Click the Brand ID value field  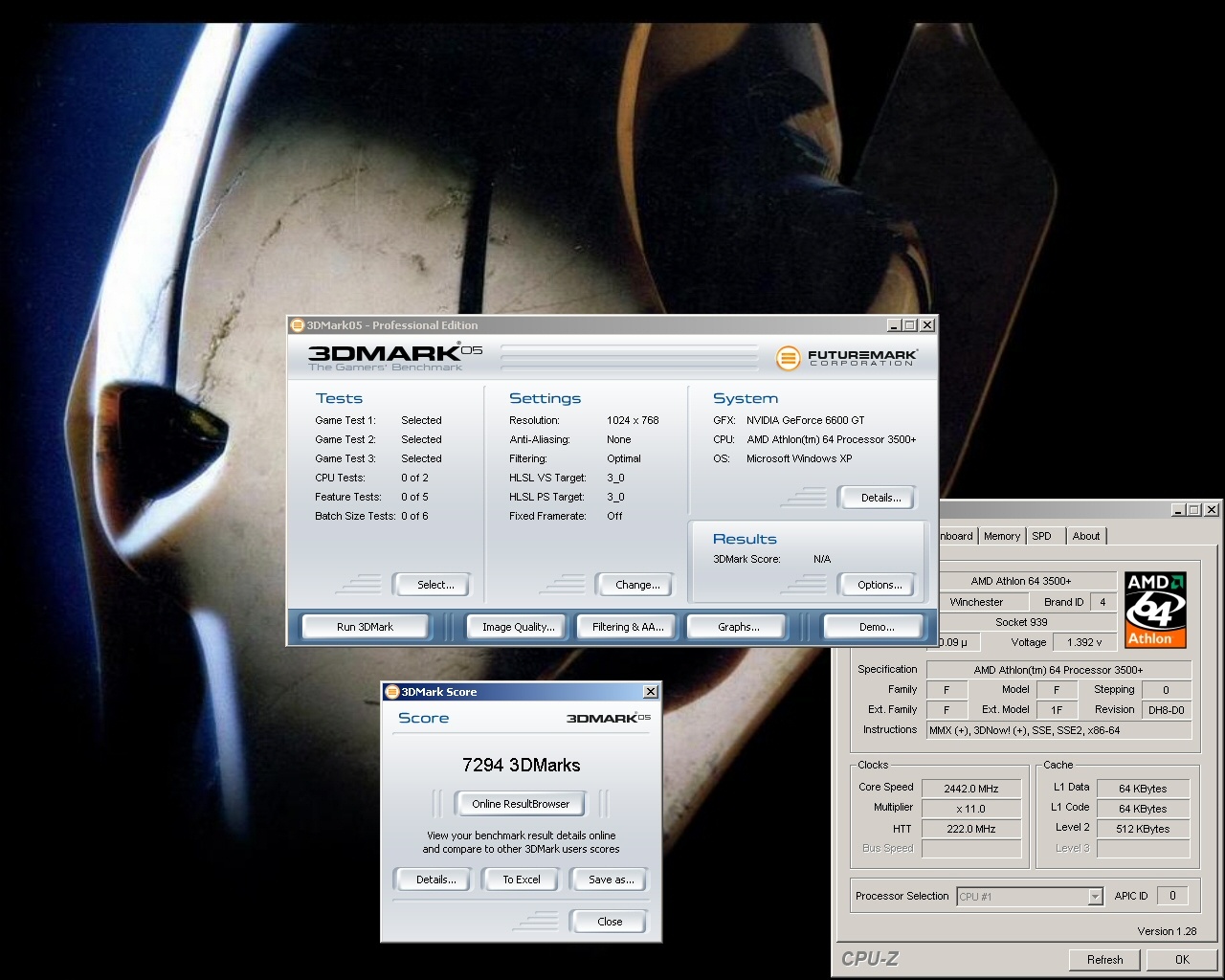tap(1102, 602)
